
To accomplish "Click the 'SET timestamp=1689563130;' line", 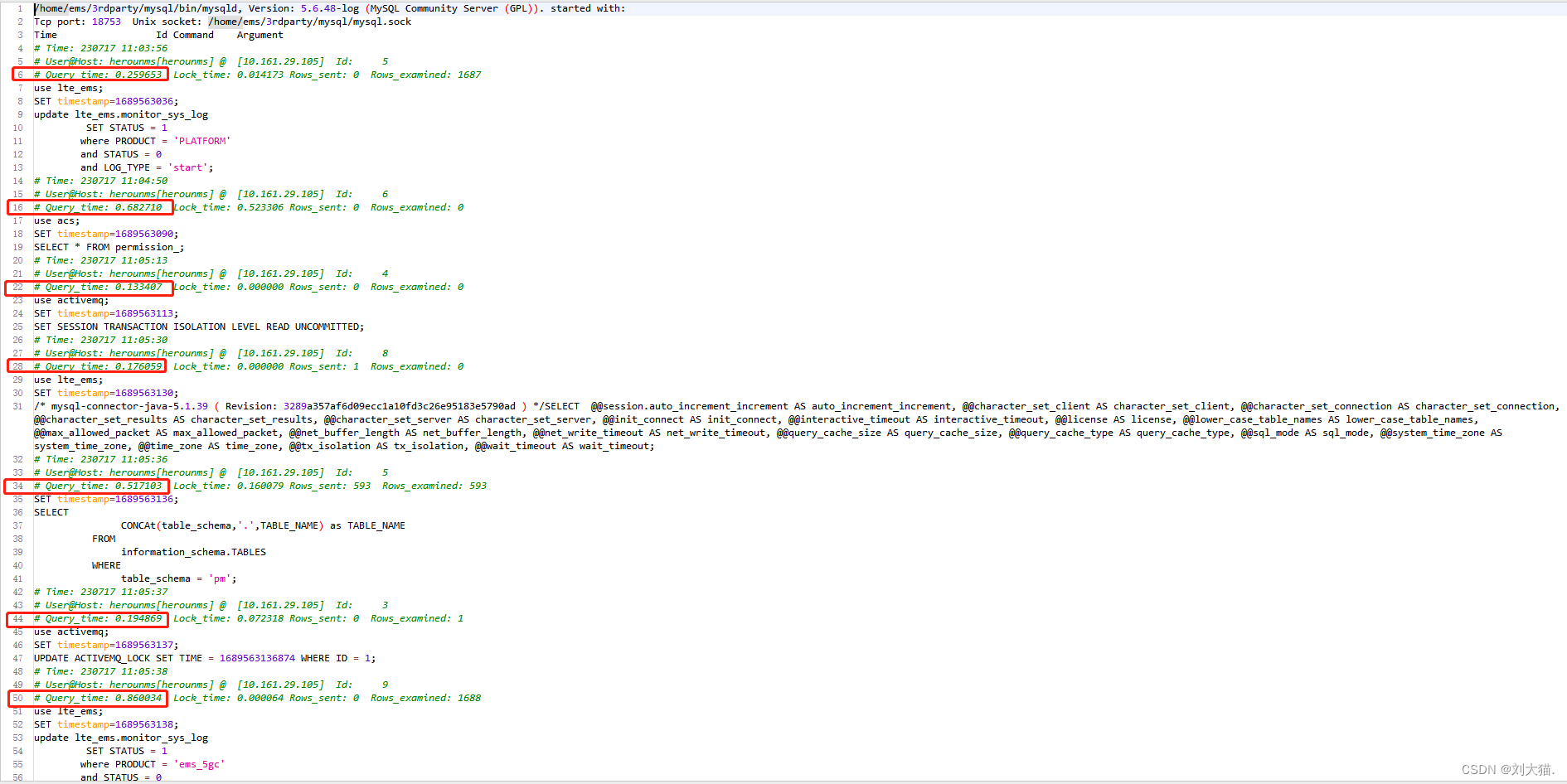I will coord(106,393).
